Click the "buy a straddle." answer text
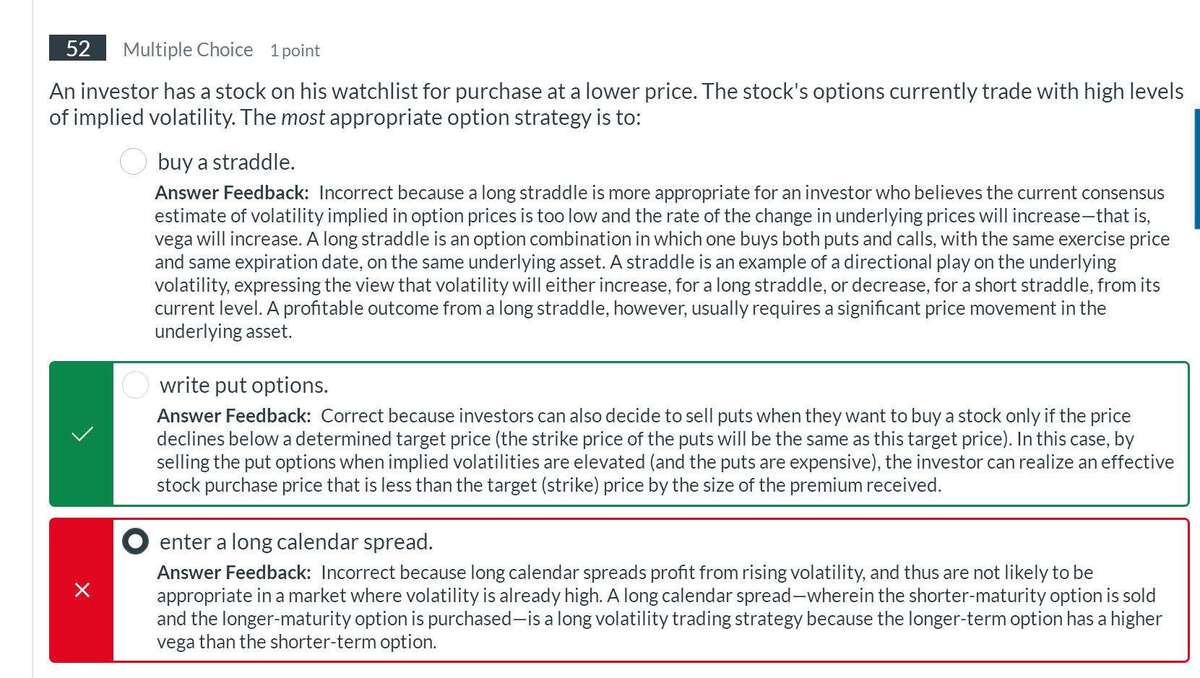Viewport: 1200px width, 678px height. point(226,161)
